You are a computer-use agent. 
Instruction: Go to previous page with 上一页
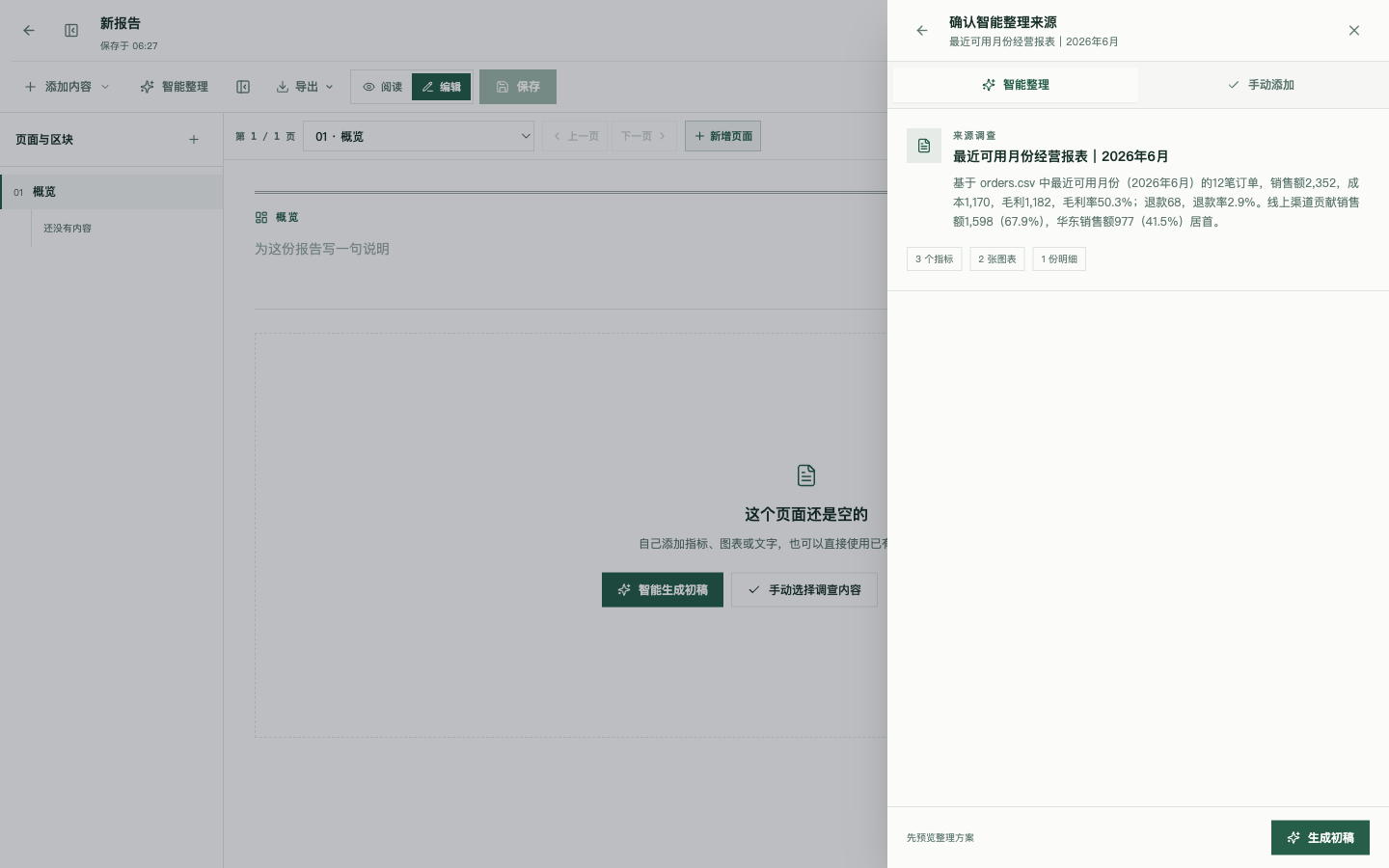577,136
